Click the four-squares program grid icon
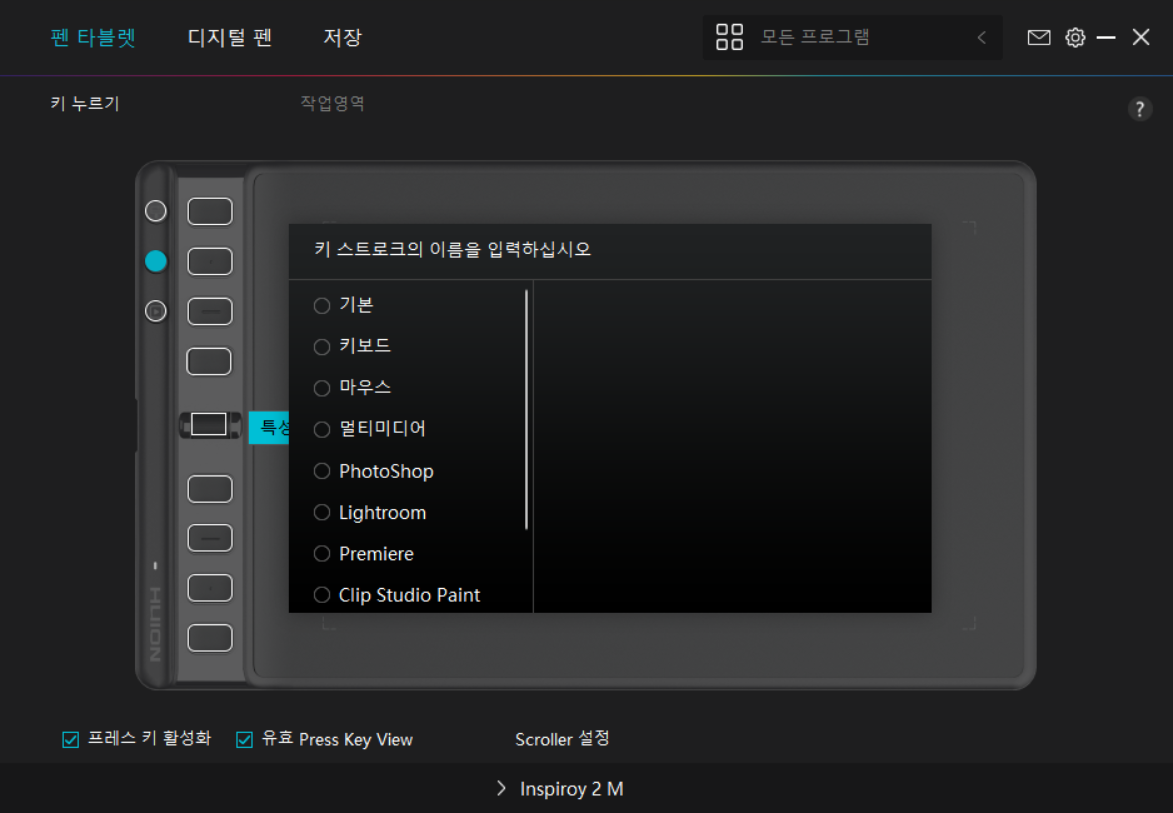The image size is (1173, 813). [x=729, y=37]
